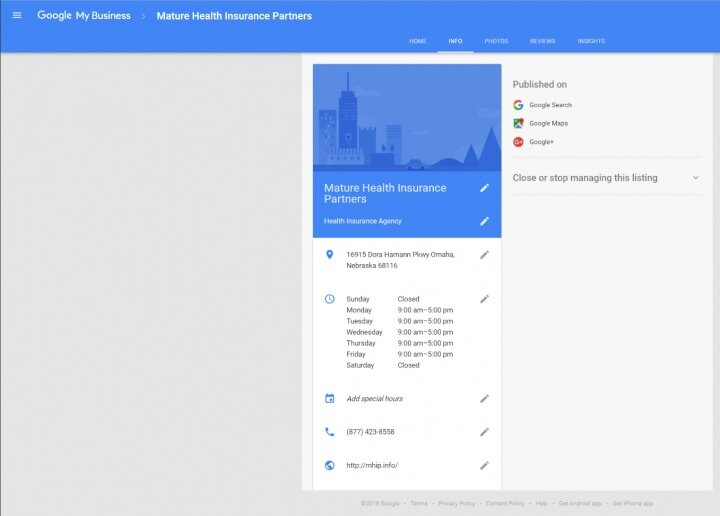Click the address 16915 Dora Hamann Pkwy
The width and height of the screenshot is (720, 516).
pos(400,260)
